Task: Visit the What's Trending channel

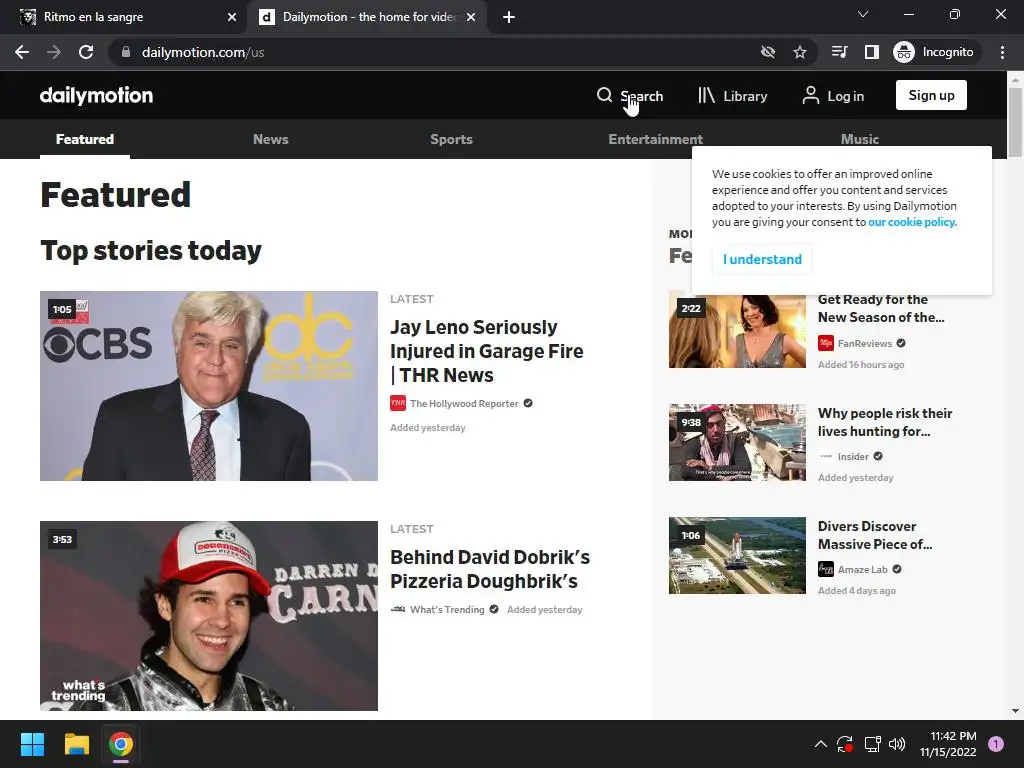Action: tap(447, 609)
